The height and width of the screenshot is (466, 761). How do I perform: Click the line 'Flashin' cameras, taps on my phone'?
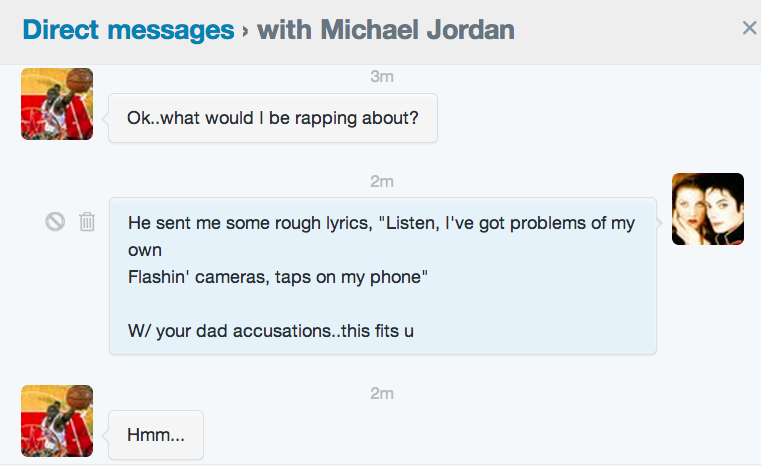[x=278, y=277]
